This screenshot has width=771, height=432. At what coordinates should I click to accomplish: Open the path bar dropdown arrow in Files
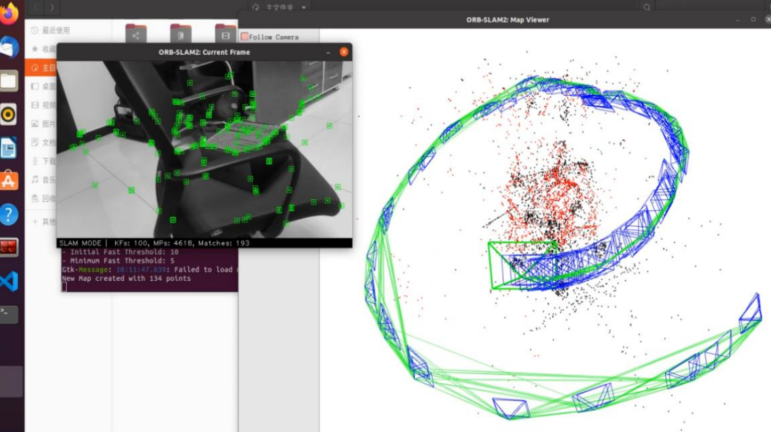coord(304,7)
